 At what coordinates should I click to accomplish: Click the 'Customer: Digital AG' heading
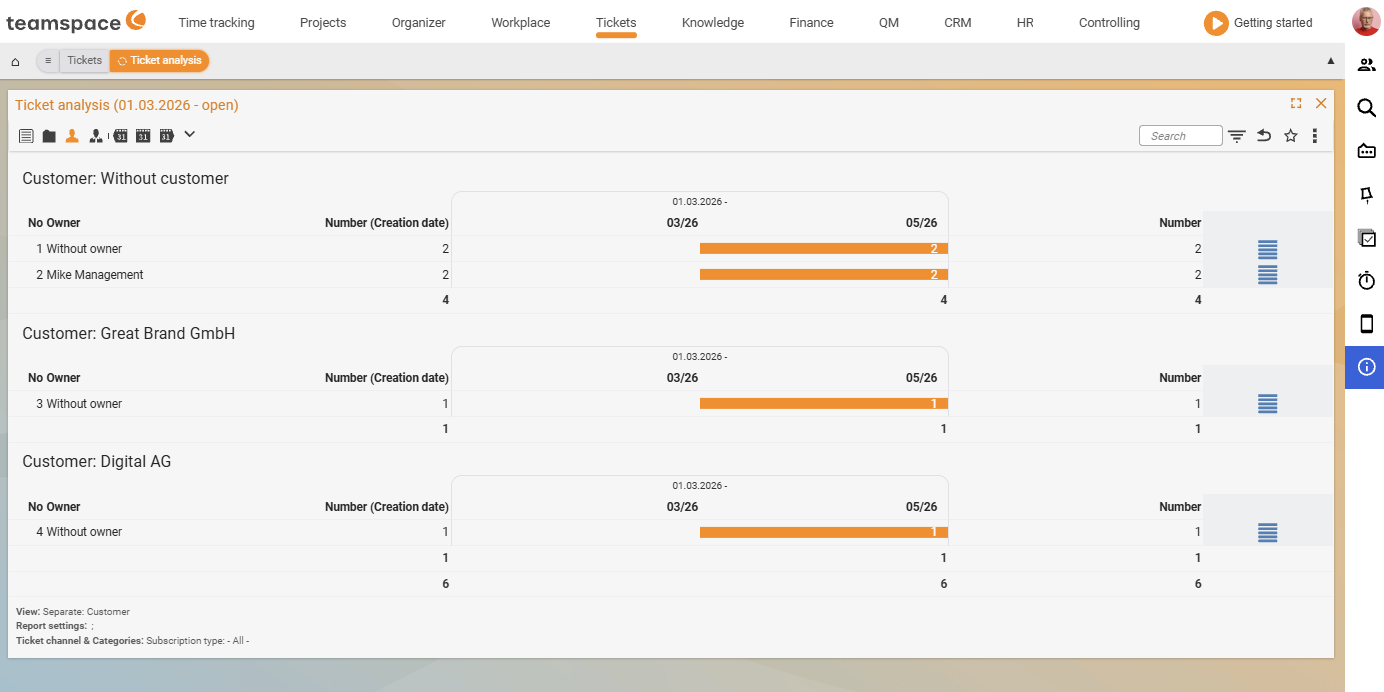tap(97, 462)
